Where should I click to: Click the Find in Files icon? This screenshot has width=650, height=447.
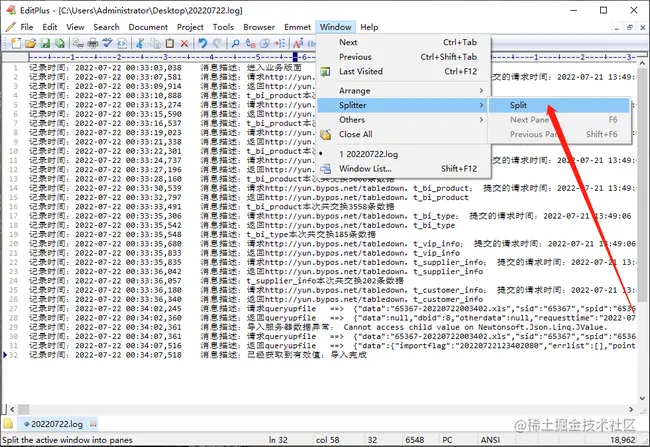click(265, 43)
